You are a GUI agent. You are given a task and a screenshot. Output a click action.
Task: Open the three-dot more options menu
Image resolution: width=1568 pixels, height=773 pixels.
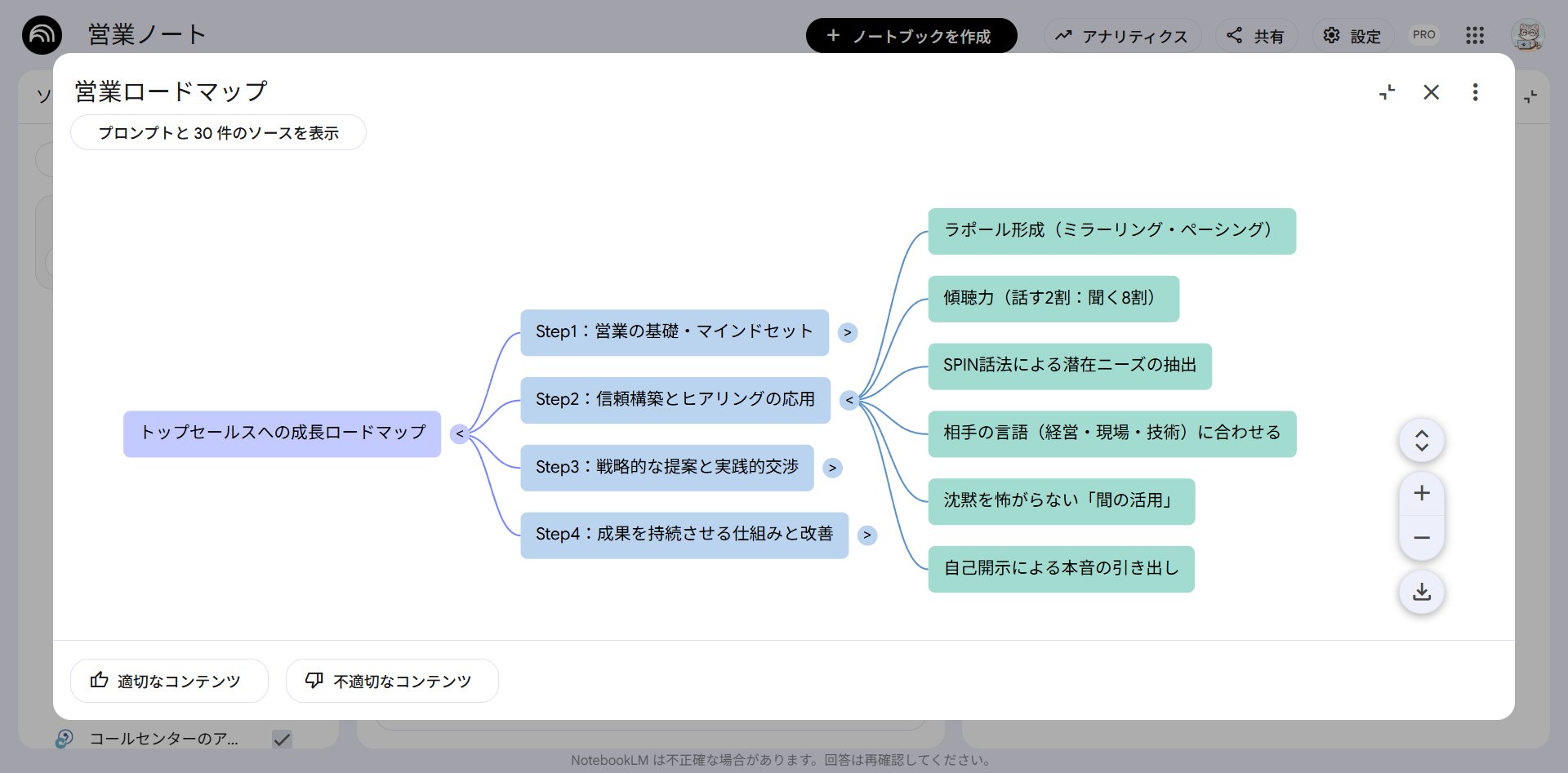pos(1475,92)
